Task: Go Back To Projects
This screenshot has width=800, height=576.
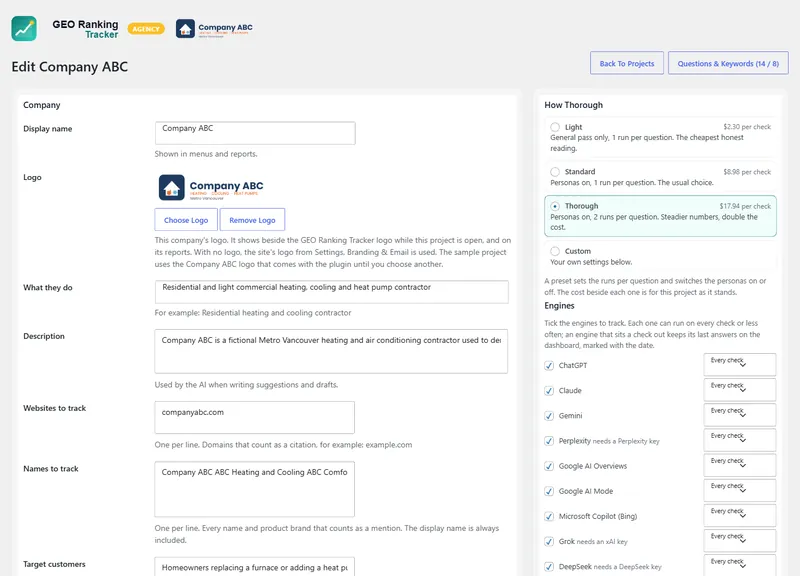Action: click(x=627, y=63)
